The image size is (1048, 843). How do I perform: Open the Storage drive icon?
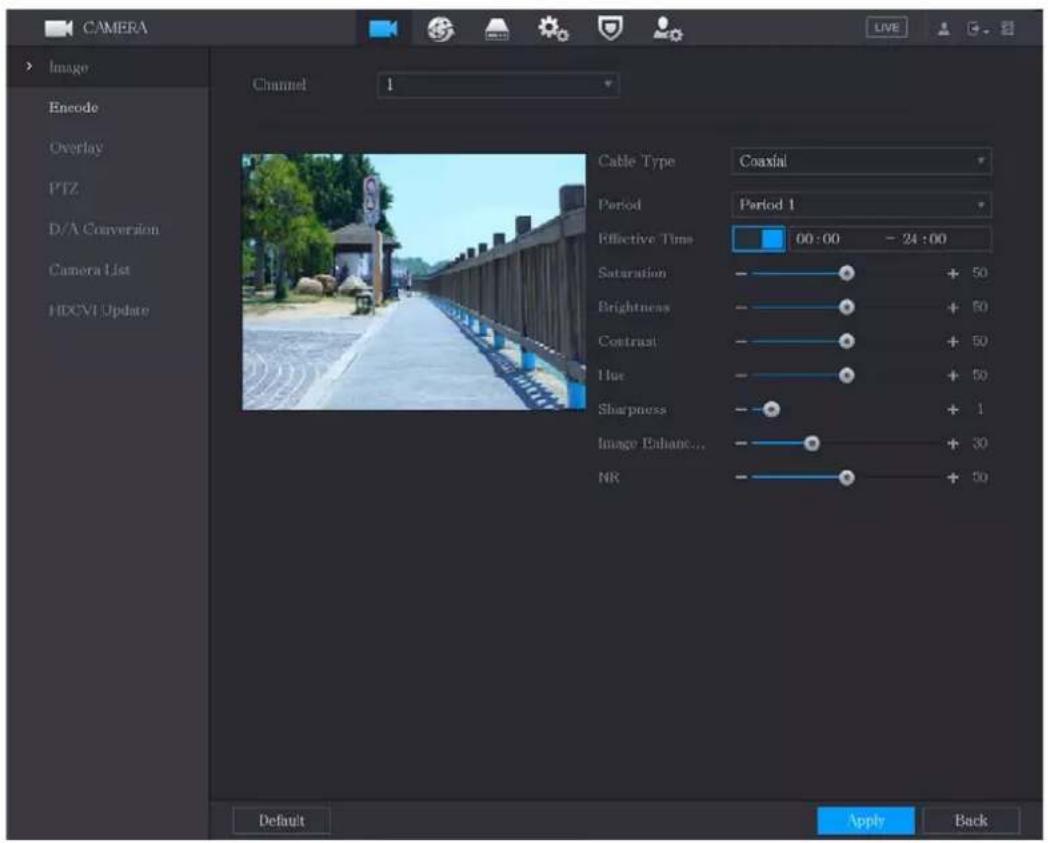[x=496, y=29]
